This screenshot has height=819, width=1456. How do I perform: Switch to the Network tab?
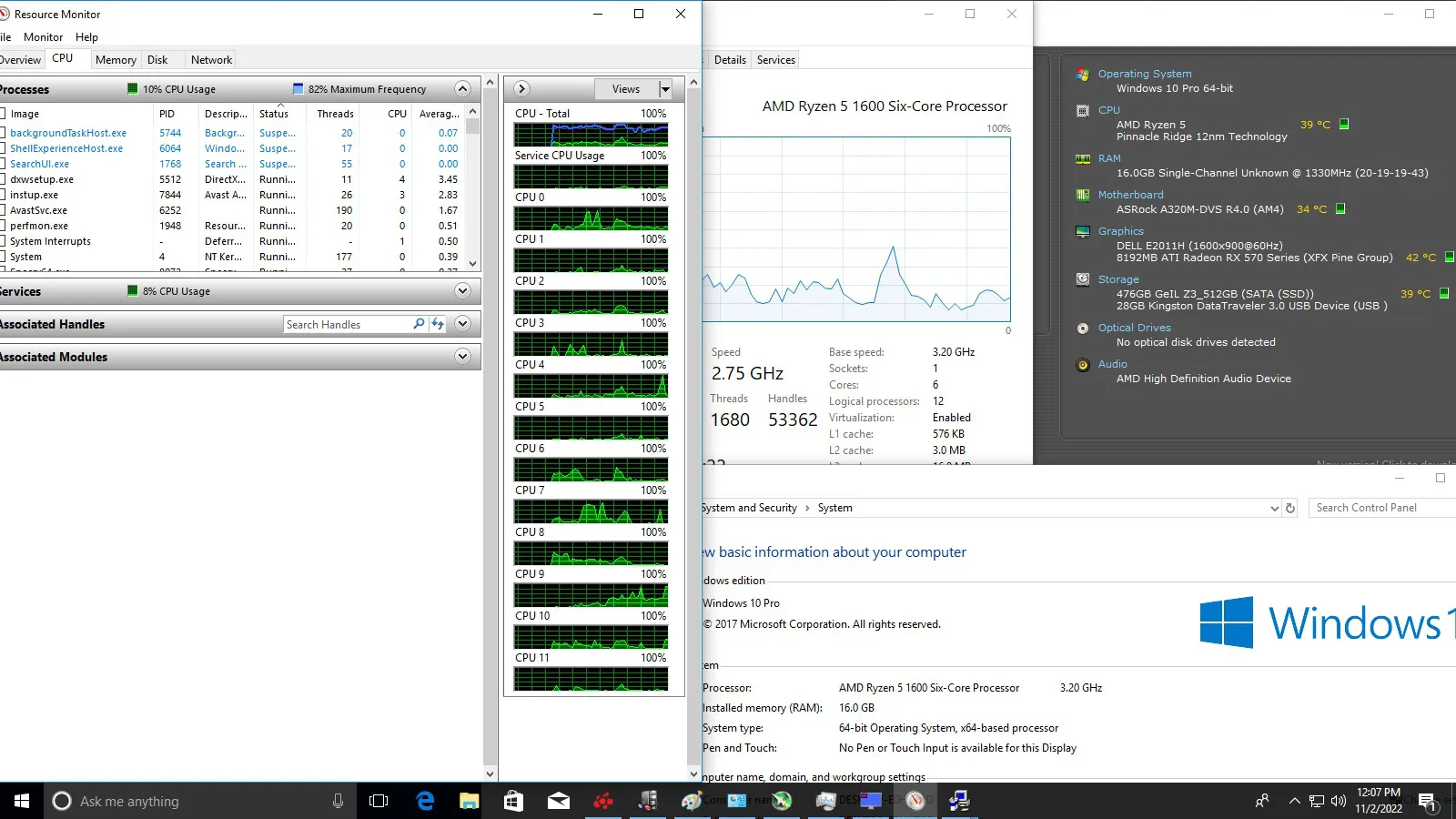tap(211, 60)
